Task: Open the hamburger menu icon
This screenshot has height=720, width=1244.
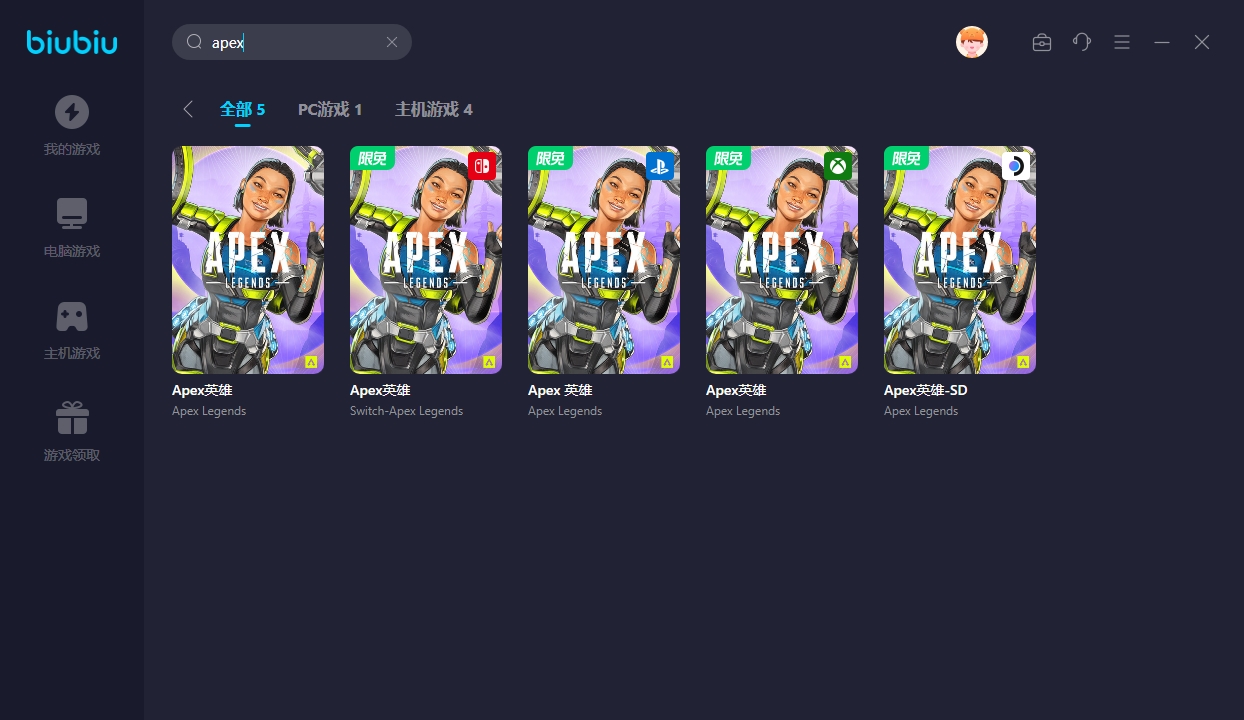Action: [1122, 42]
